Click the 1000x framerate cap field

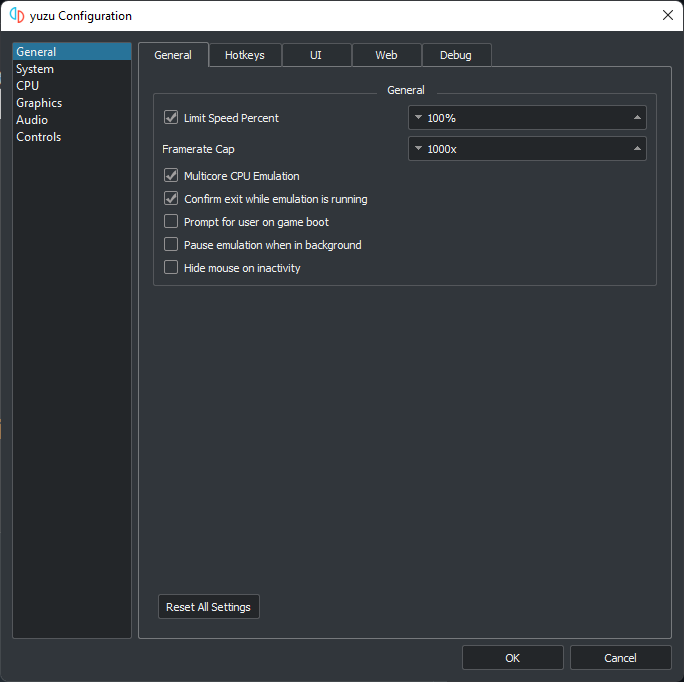527,149
